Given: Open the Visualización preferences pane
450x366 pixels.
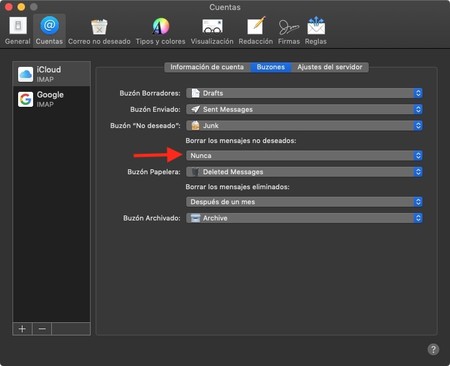Looking at the screenshot, I should pos(212,31).
